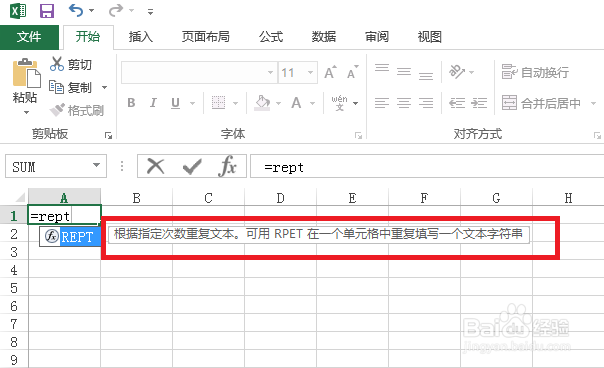The image size is (604, 368).
Task: Click 格式刷 (Format Painter)
Action: coord(77,111)
